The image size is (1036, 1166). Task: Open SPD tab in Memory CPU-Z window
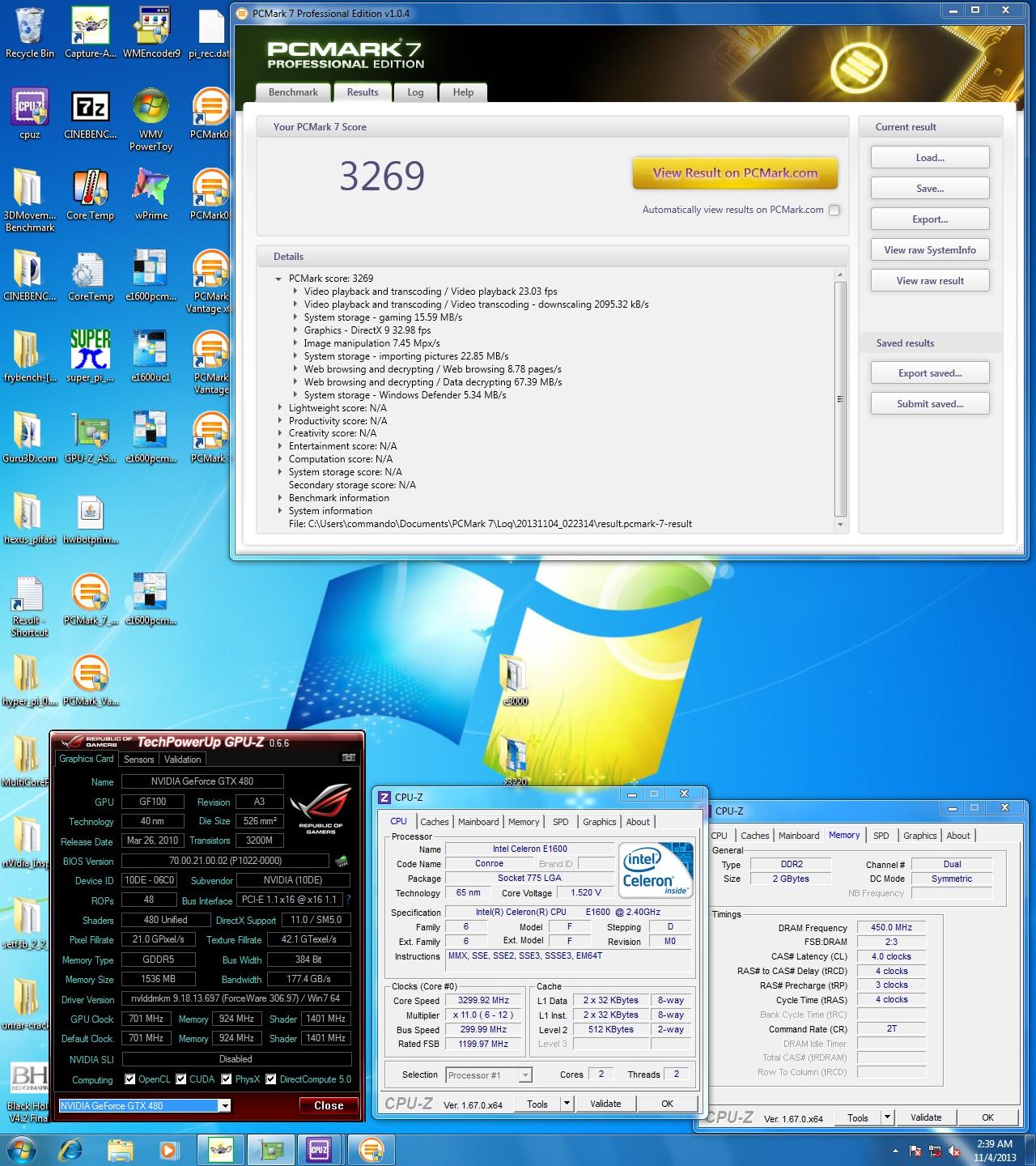[881, 836]
